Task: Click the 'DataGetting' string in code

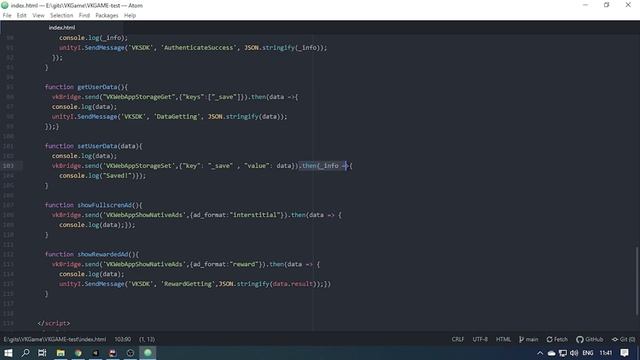Action: pyautogui.click(x=177, y=117)
